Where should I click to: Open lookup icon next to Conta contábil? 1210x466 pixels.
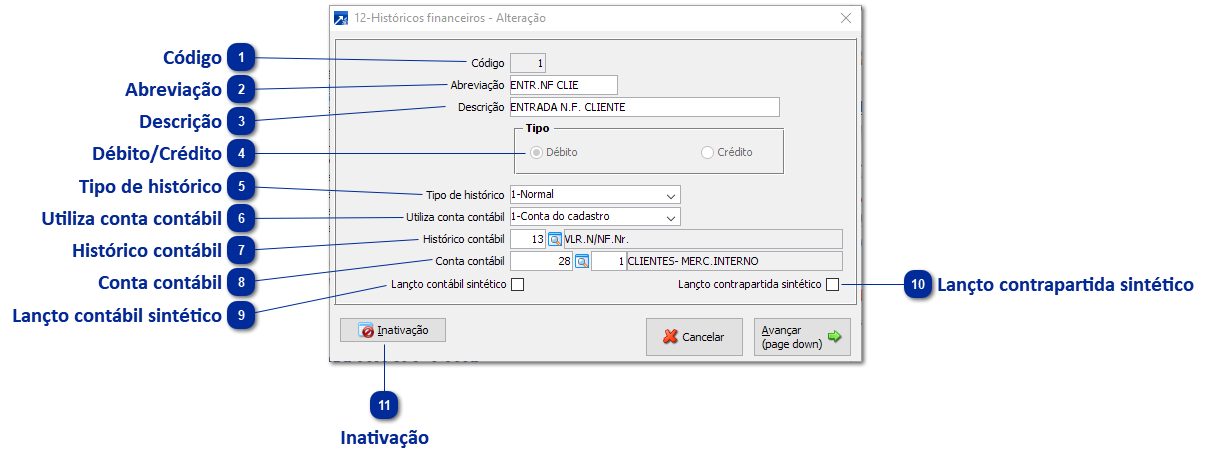(581, 261)
